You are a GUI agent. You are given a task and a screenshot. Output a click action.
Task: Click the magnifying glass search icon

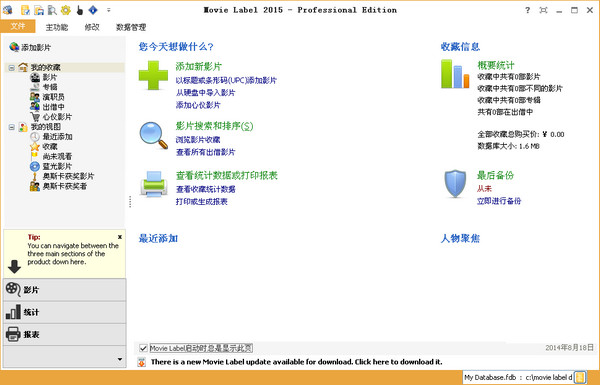coord(153,135)
